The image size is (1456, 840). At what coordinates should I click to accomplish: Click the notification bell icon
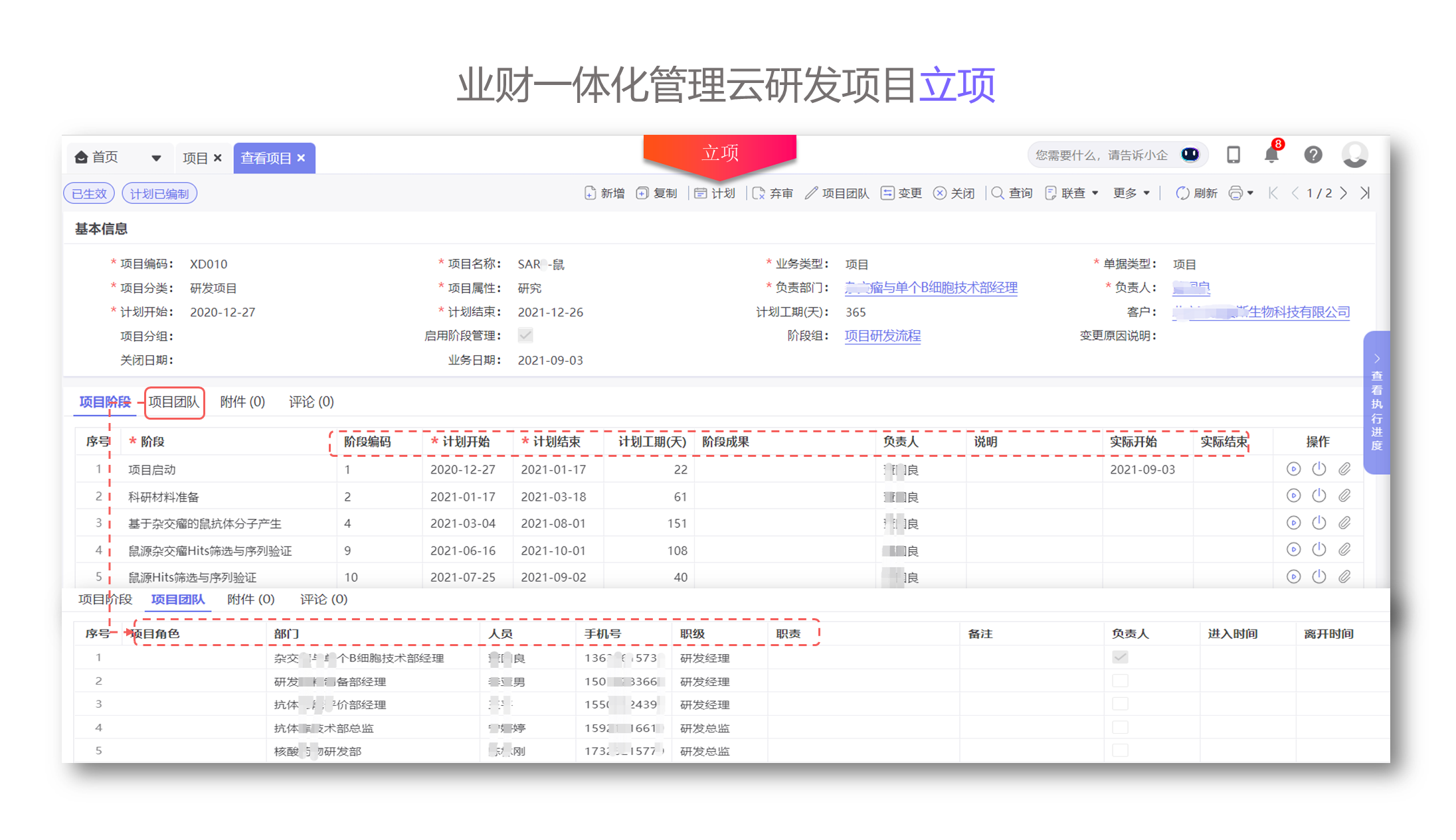(1271, 155)
